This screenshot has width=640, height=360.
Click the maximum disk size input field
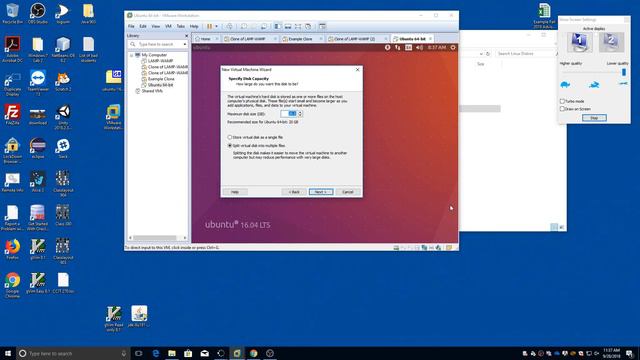[289, 114]
